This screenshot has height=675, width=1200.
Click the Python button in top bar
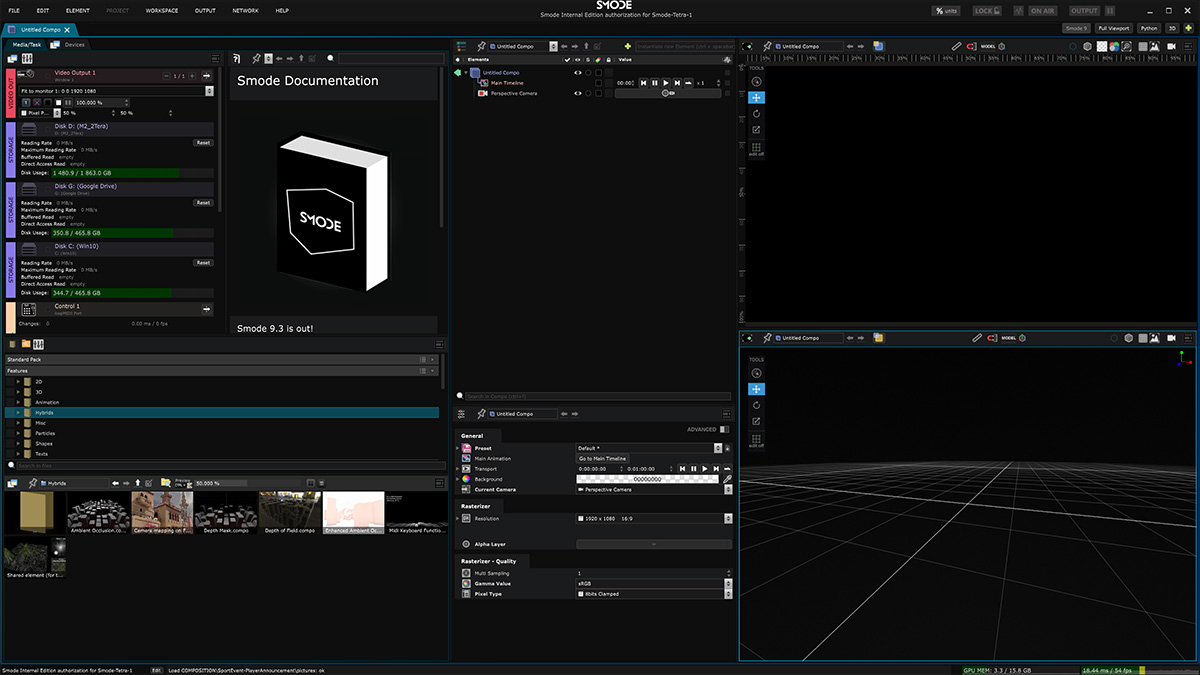[x=1149, y=28]
